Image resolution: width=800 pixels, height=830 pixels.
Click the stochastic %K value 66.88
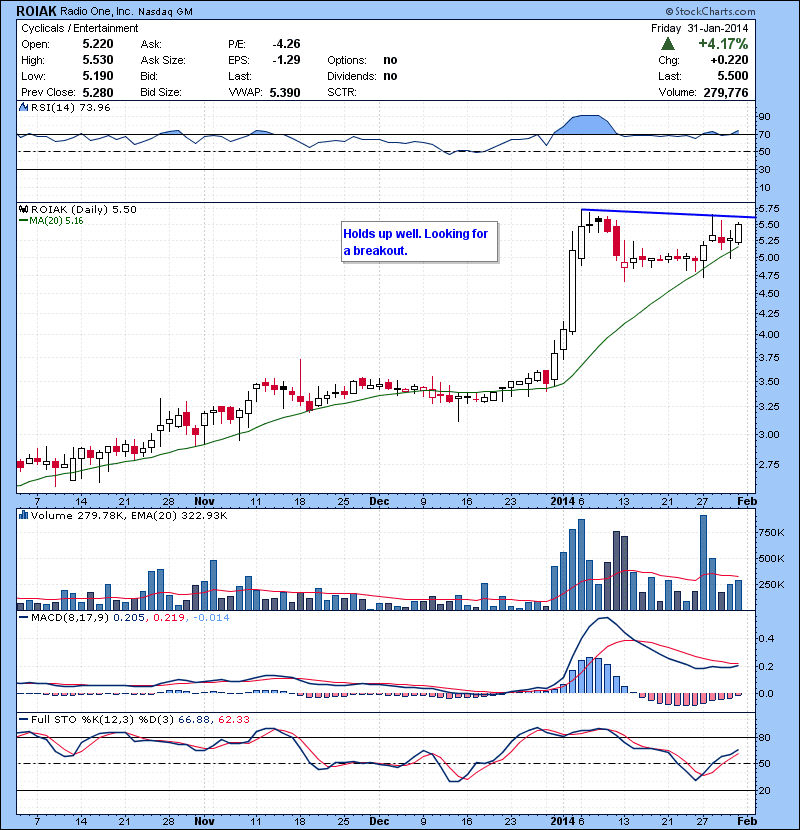[193, 719]
